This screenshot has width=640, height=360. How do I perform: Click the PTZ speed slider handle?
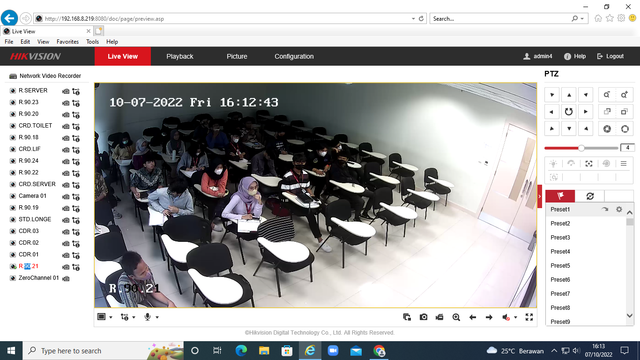click(581, 148)
